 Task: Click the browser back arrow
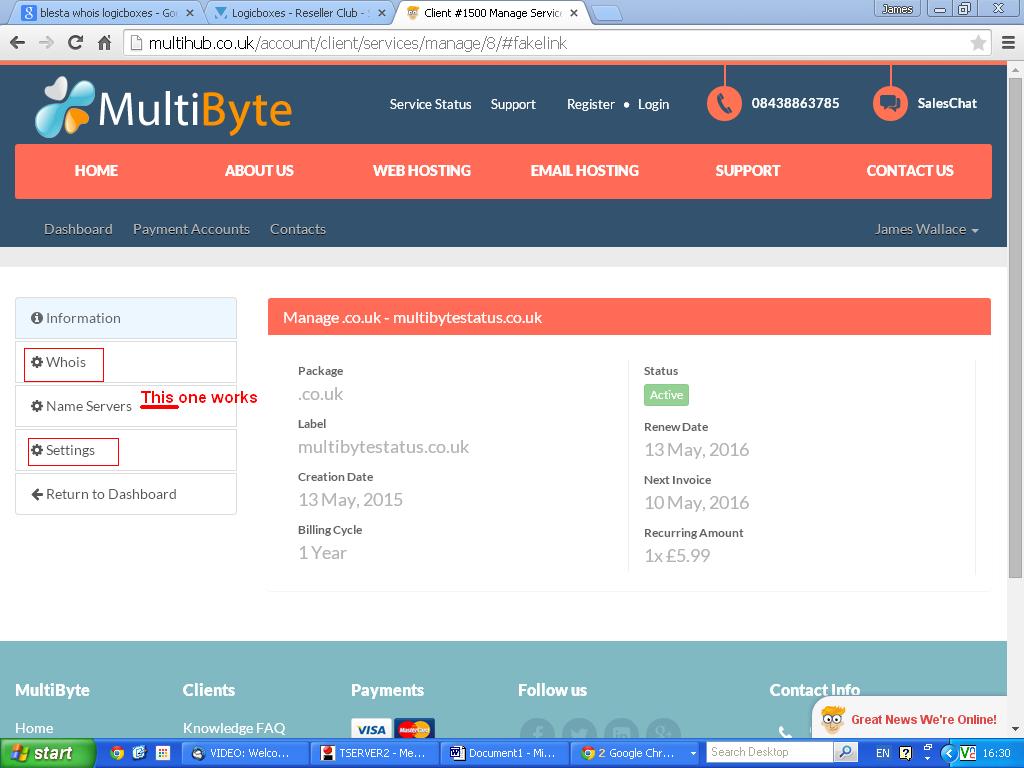pyautogui.click(x=18, y=43)
